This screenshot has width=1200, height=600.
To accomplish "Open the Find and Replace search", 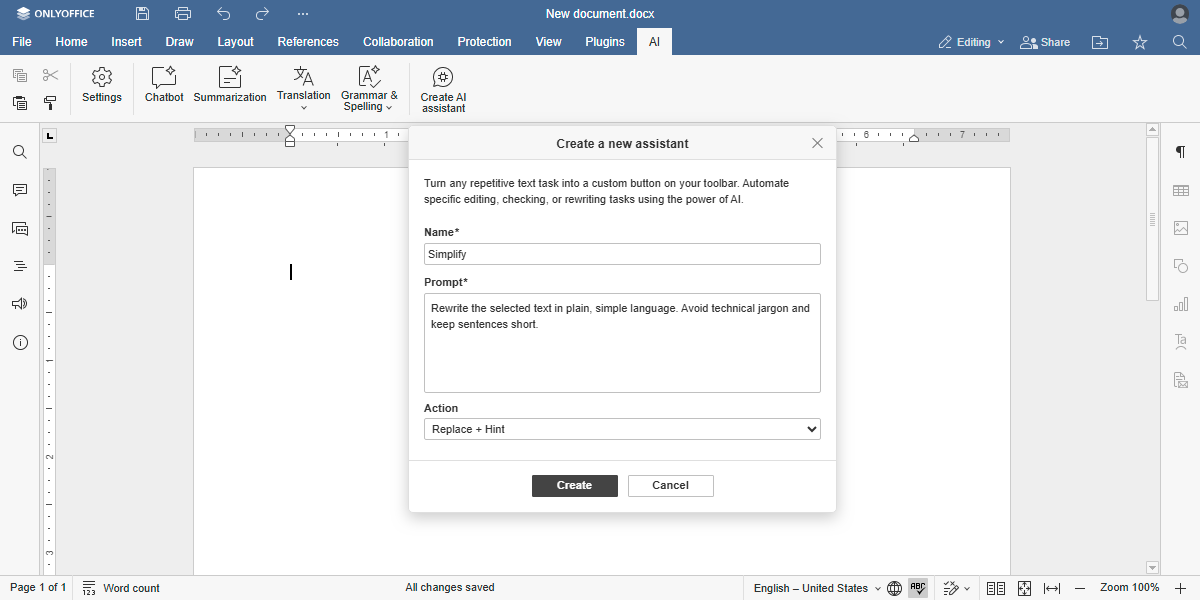I will click(x=19, y=152).
